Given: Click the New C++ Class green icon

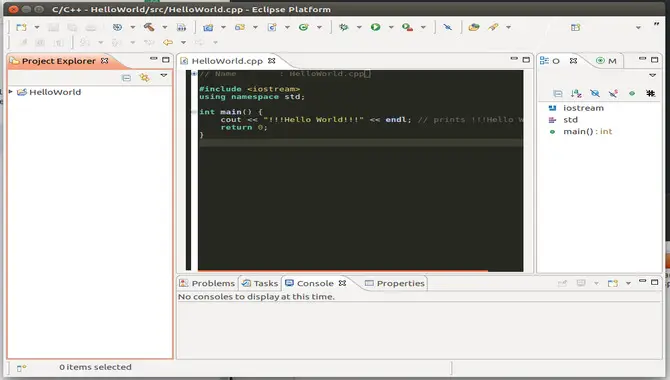Looking at the screenshot, I should [304, 27].
